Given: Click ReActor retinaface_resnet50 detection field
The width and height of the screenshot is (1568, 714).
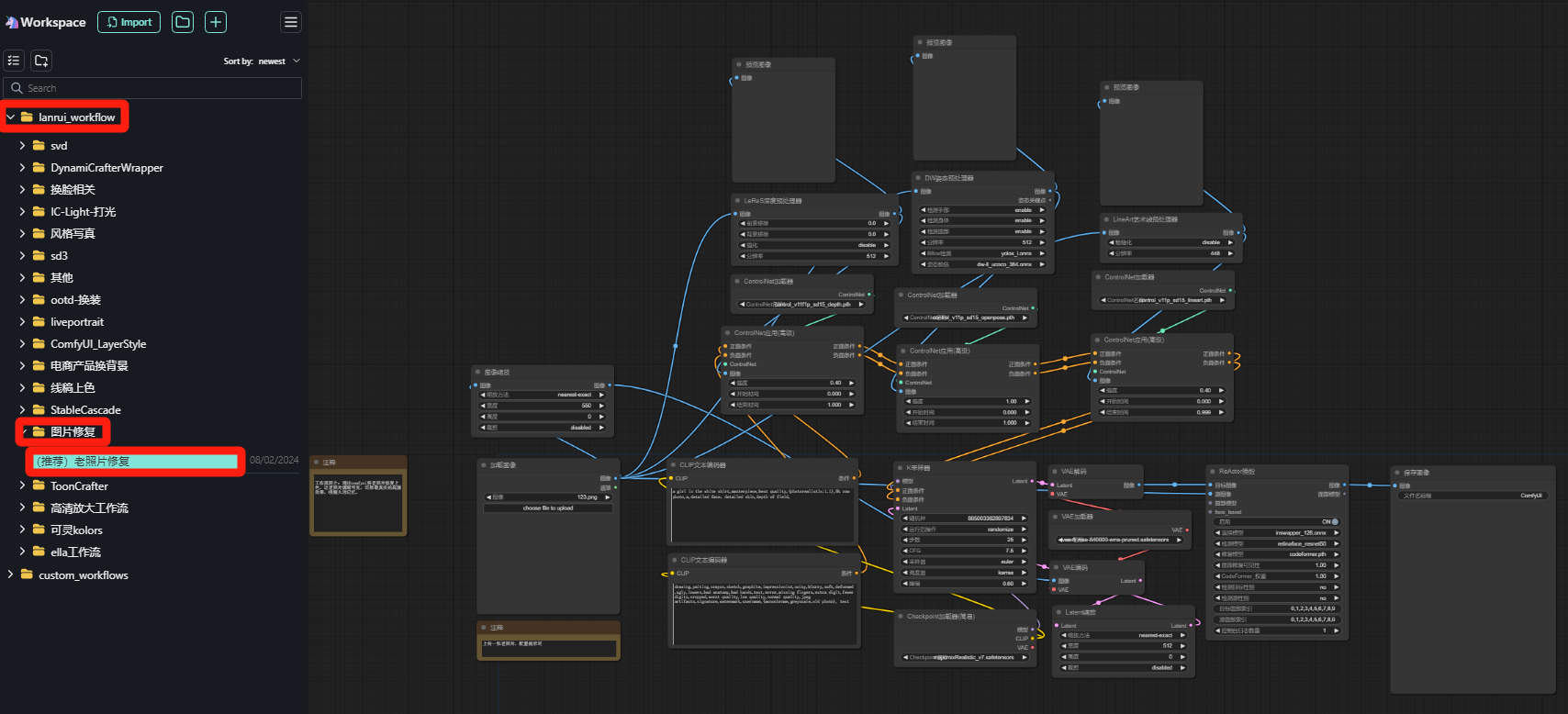Looking at the screenshot, I should pos(1278,543).
